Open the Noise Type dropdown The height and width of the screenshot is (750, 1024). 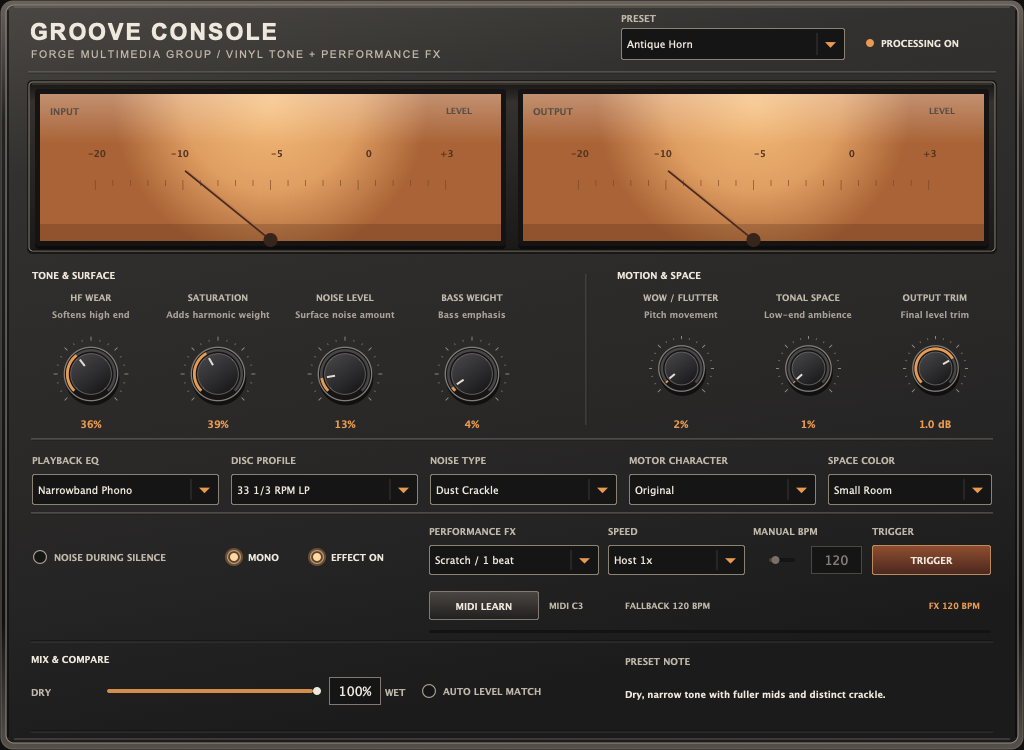523,489
